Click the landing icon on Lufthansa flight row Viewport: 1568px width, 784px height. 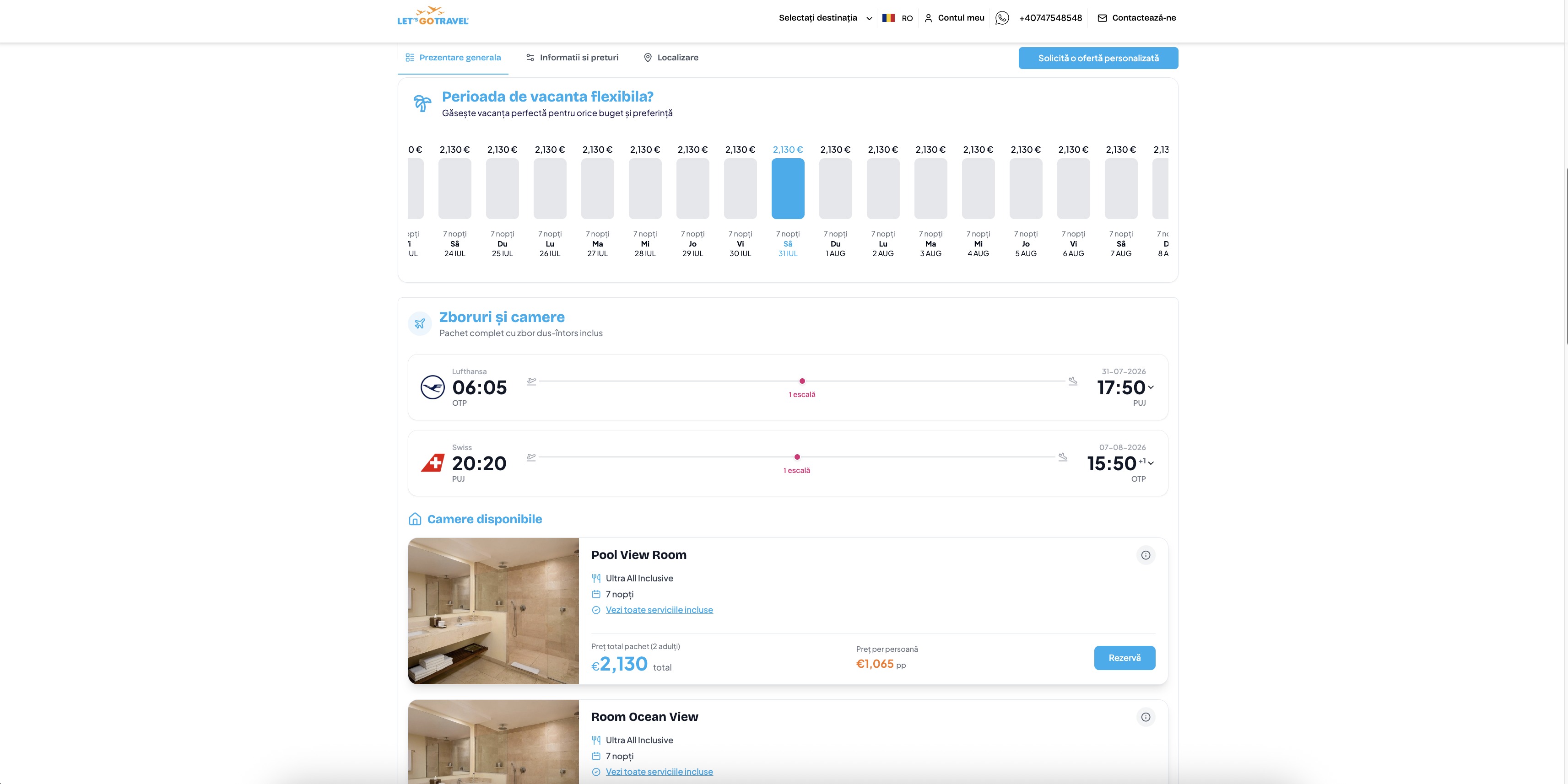(x=1072, y=381)
